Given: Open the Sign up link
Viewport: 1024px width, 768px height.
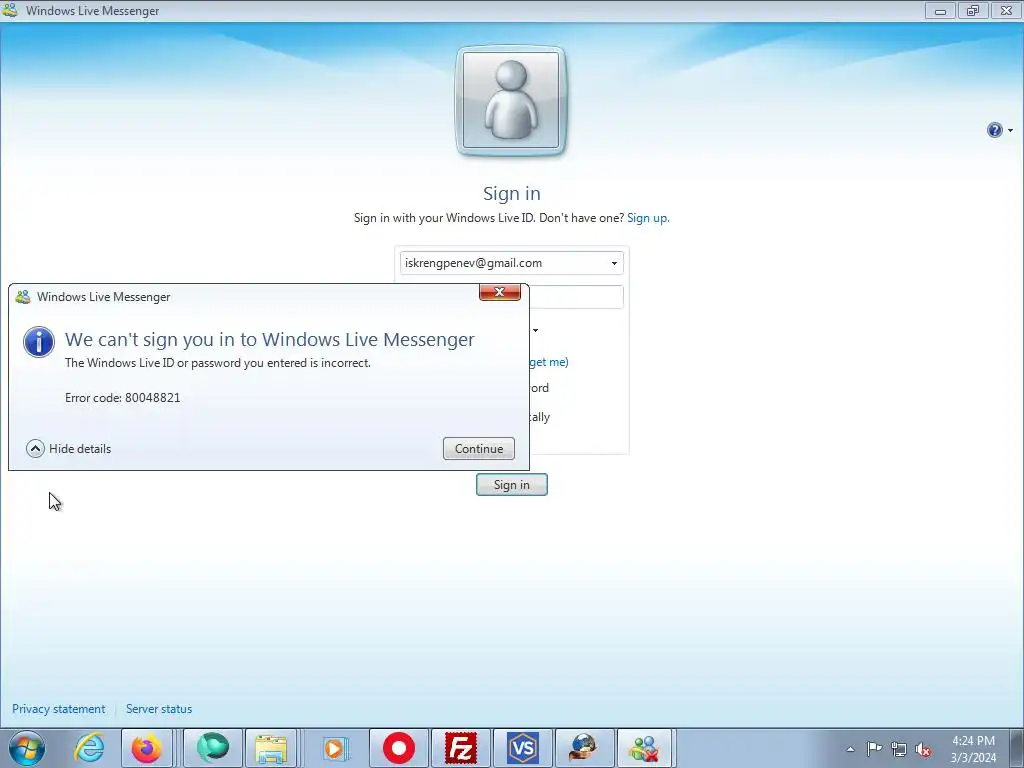Looking at the screenshot, I should point(648,218).
